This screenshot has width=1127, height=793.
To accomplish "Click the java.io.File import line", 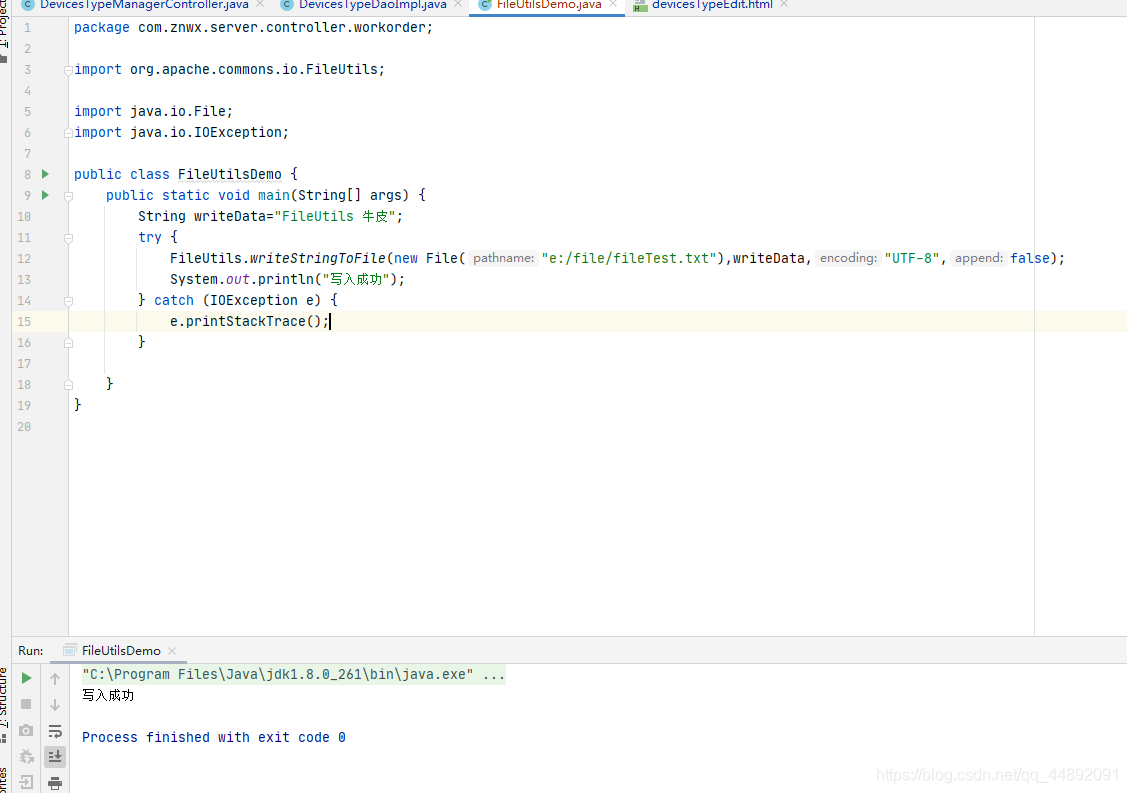I will [153, 111].
